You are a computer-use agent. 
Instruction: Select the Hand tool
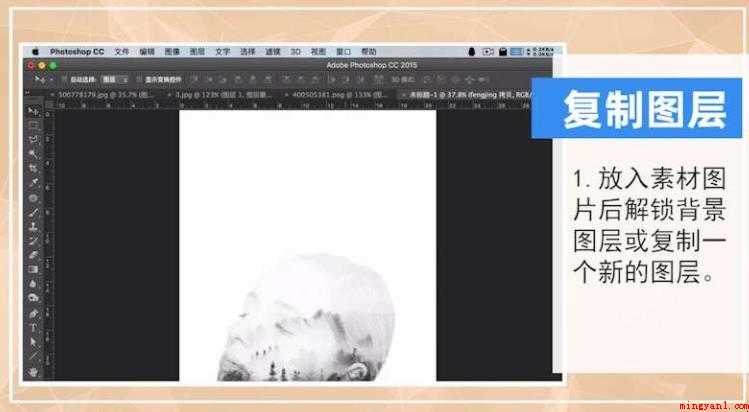pyautogui.click(x=34, y=371)
